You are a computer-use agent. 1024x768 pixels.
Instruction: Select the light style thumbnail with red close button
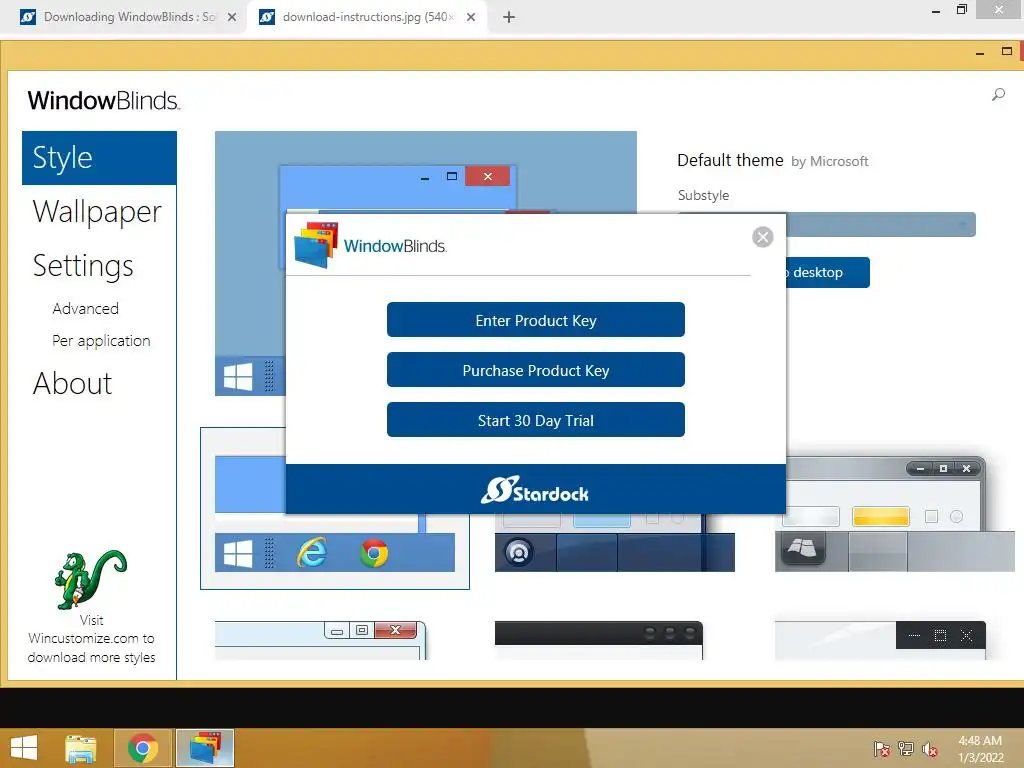coord(321,640)
